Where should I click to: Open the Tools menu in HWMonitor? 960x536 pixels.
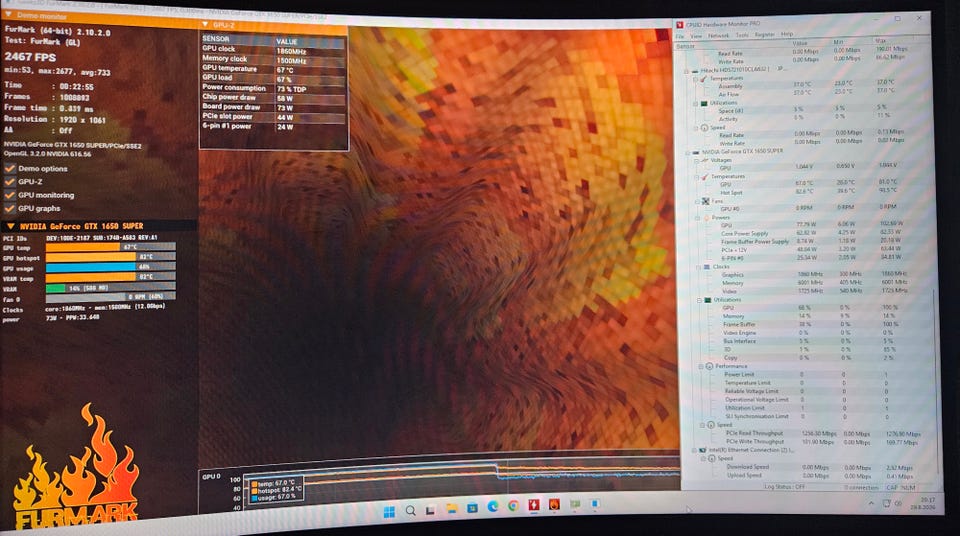point(742,35)
